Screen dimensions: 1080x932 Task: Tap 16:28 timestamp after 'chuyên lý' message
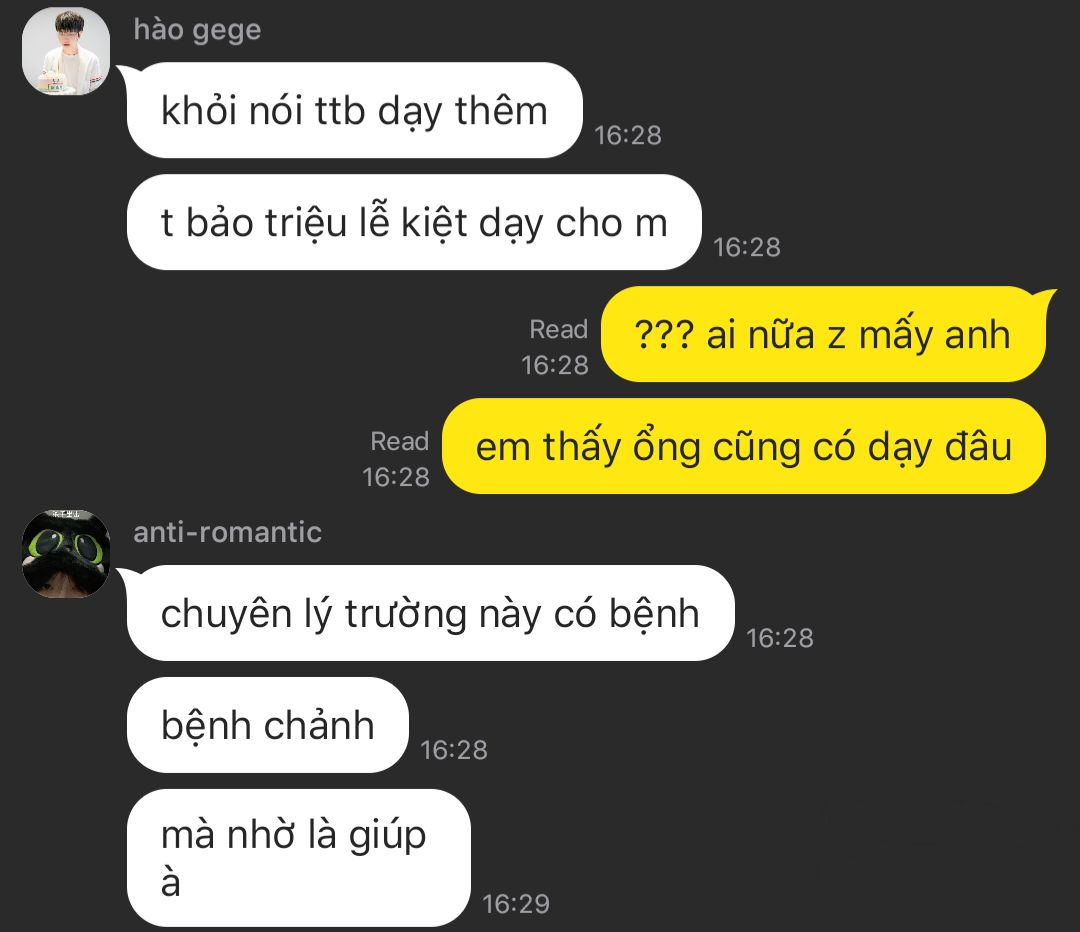(780, 638)
